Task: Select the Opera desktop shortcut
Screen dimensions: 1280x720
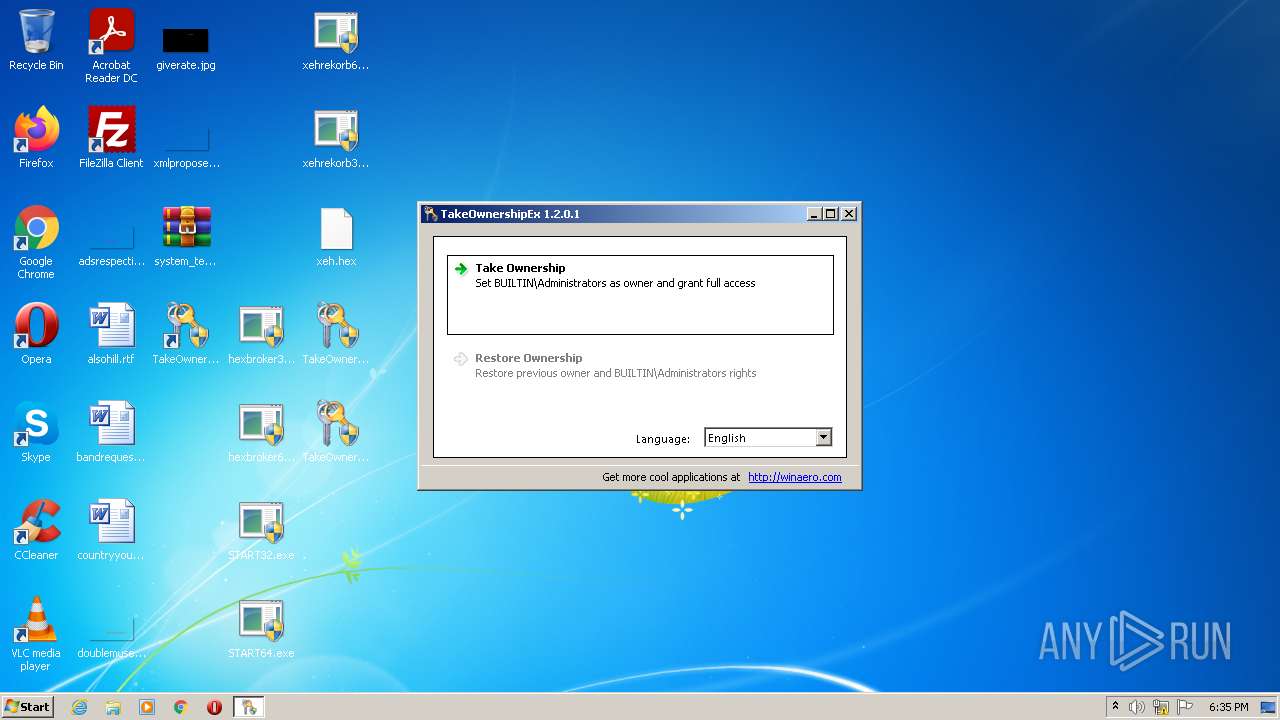Action: pos(36,334)
